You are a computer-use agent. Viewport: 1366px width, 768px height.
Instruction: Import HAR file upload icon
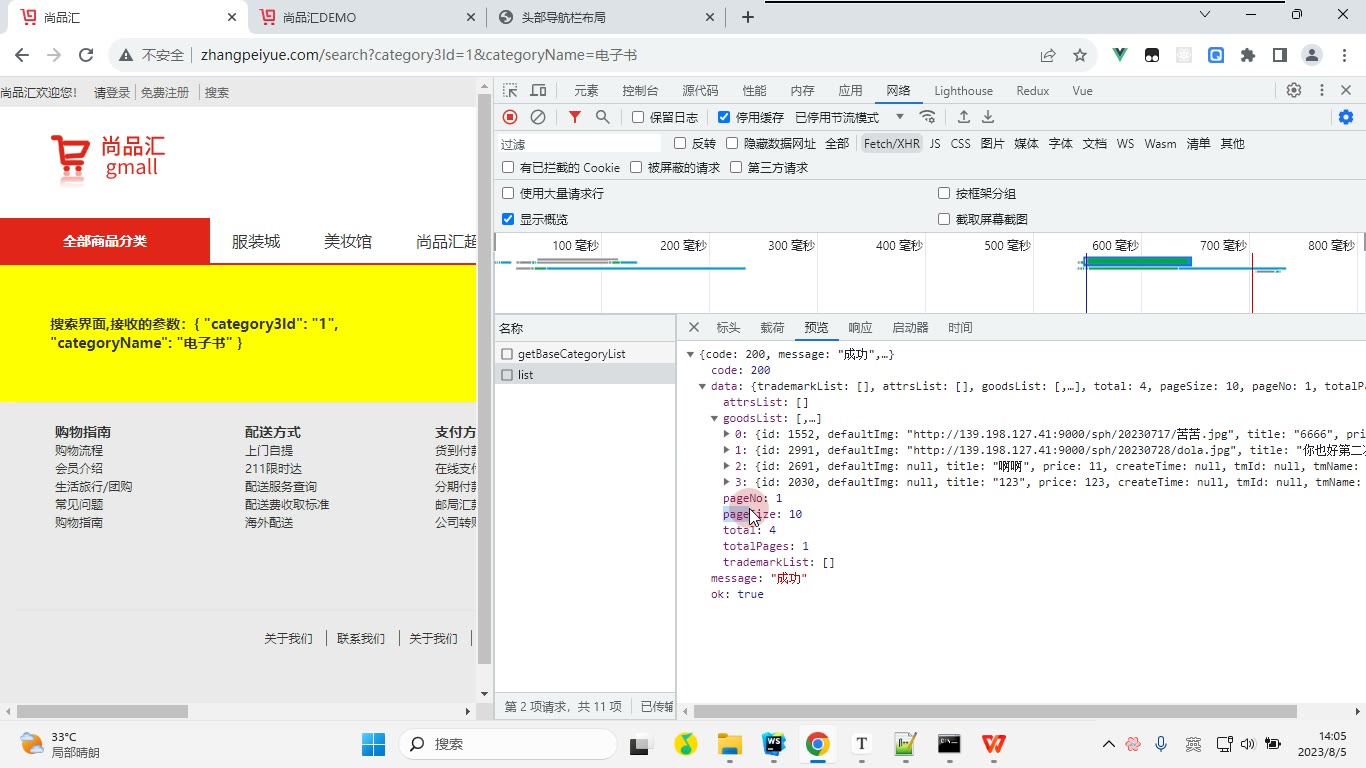(964, 117)
